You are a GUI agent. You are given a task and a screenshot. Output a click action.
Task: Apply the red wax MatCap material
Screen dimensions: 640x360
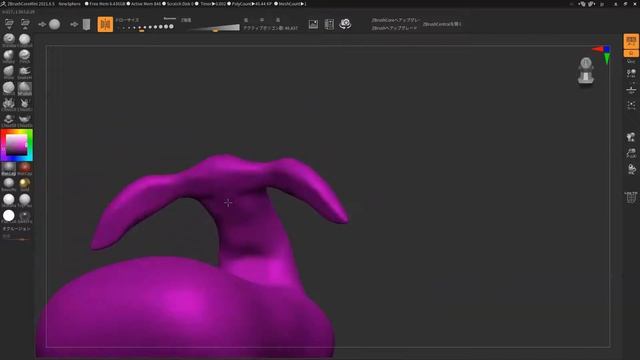click(24, 168)
